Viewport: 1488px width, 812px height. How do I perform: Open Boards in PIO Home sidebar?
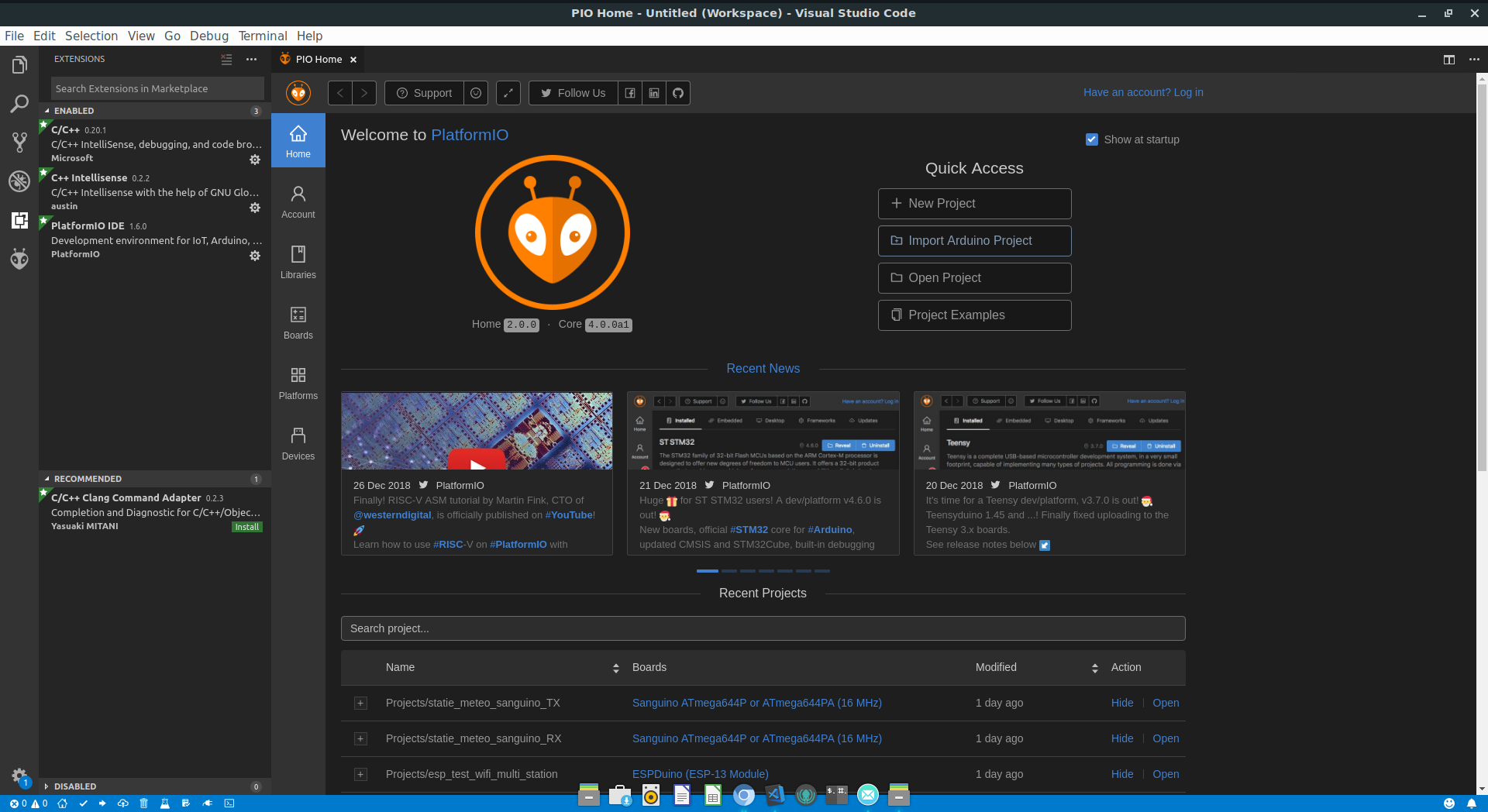298,322
